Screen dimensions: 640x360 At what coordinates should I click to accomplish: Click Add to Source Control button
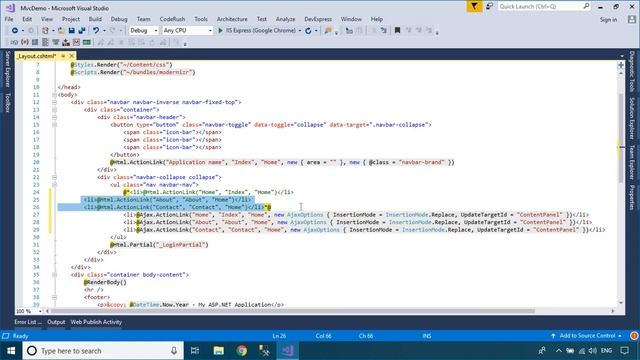click(x=587, y=336)
